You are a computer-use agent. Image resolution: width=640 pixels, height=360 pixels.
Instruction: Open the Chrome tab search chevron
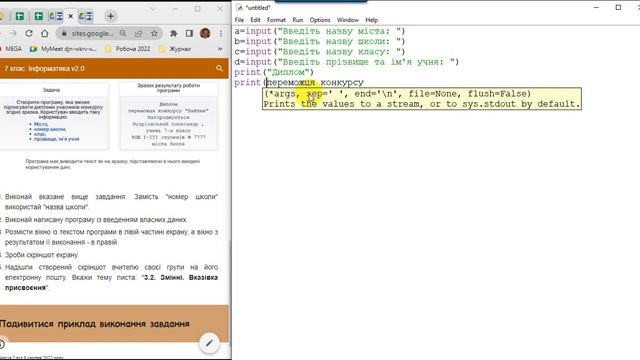tap(153, 9)
